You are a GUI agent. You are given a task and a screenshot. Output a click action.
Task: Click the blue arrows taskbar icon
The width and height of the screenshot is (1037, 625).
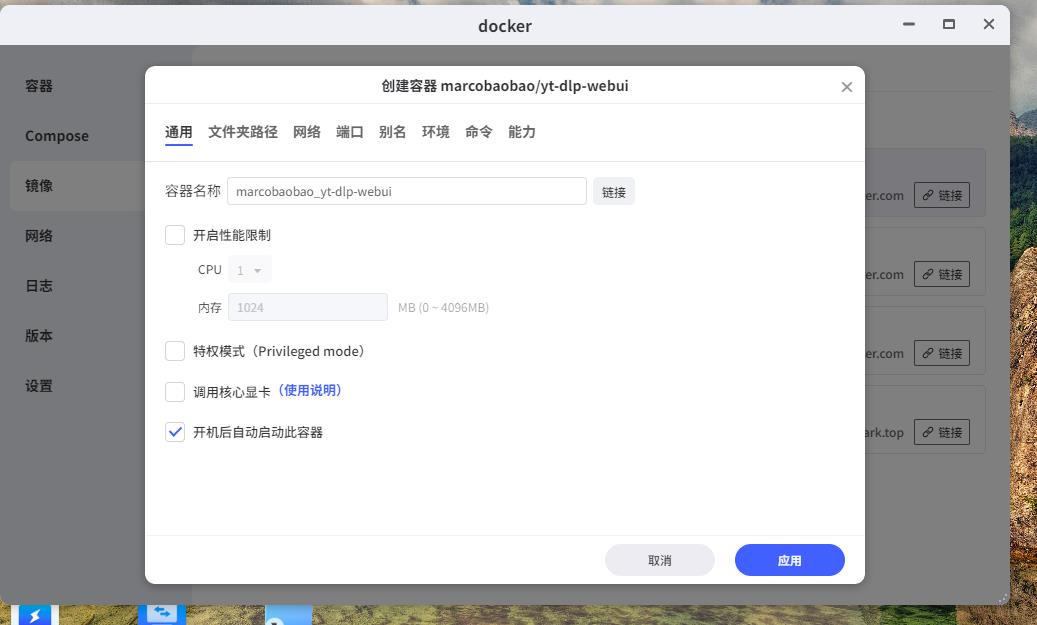point(162,614)
